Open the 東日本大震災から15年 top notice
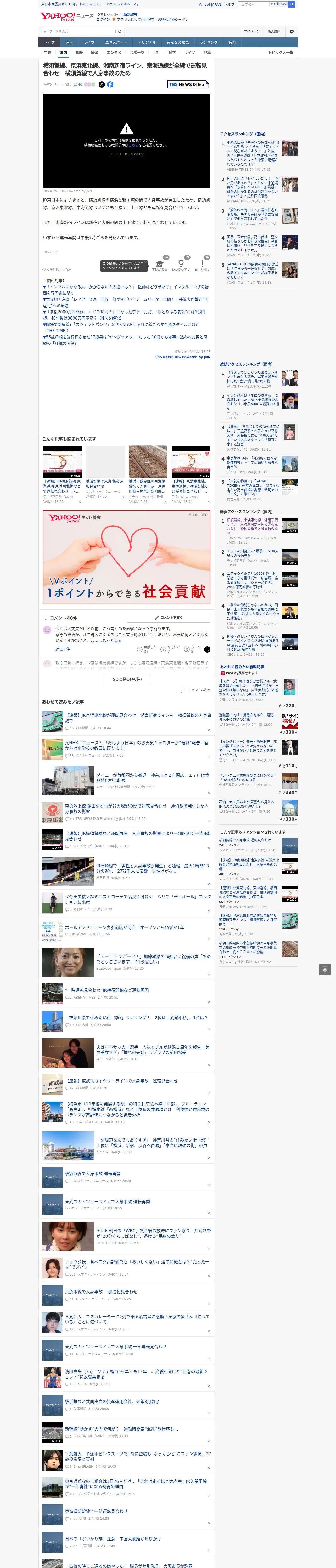Screen dimensions: 336x1568 [x=90, y=4]
